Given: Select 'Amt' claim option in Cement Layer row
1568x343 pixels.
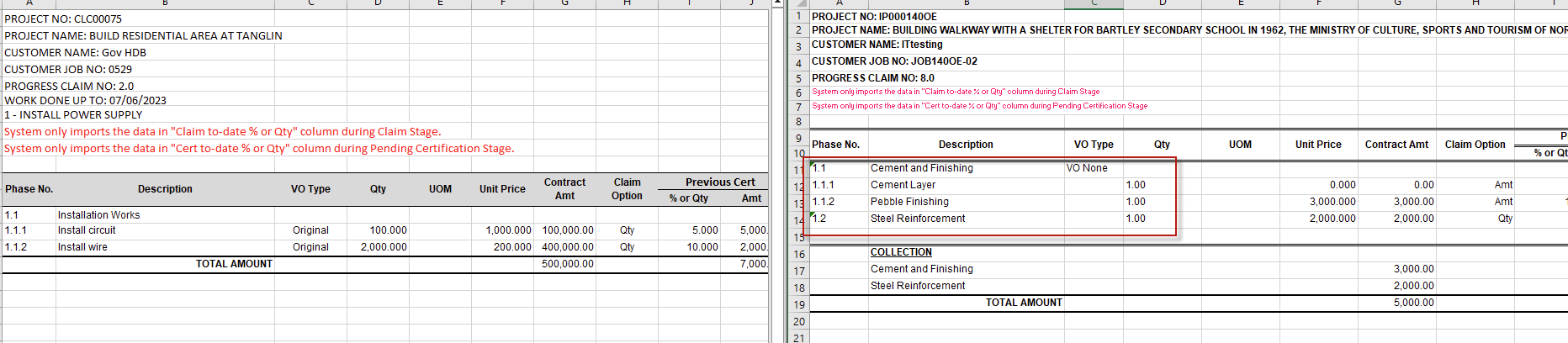Looking at the screenshot, I should pyautogui.click(x=1503, y=185).
